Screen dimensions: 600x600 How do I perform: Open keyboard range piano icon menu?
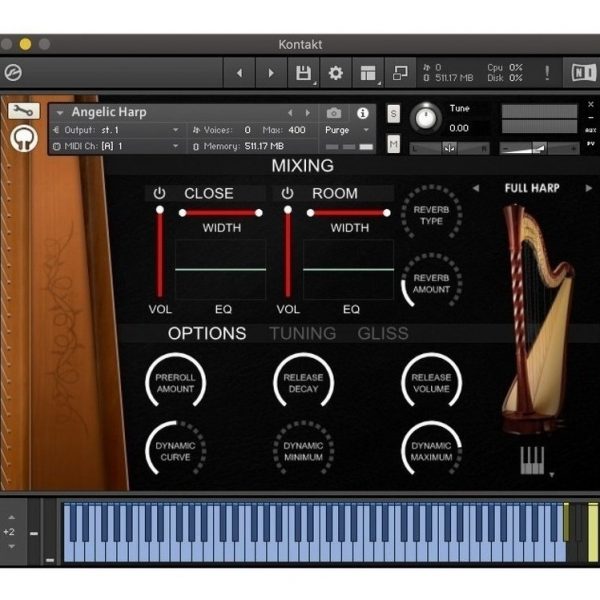pyautogui.click(x=532, y=460)
